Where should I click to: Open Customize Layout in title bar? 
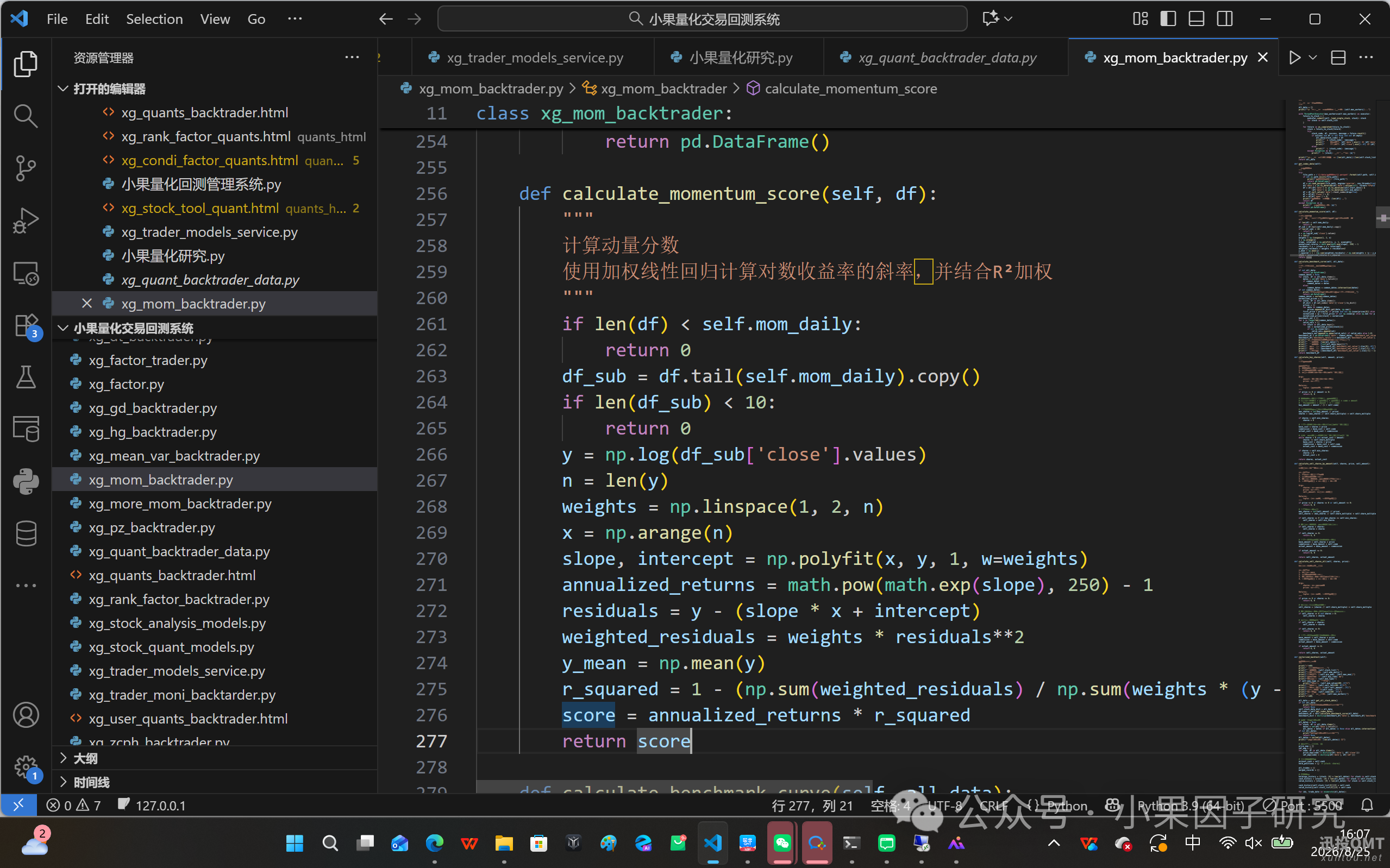[1140, 19]
